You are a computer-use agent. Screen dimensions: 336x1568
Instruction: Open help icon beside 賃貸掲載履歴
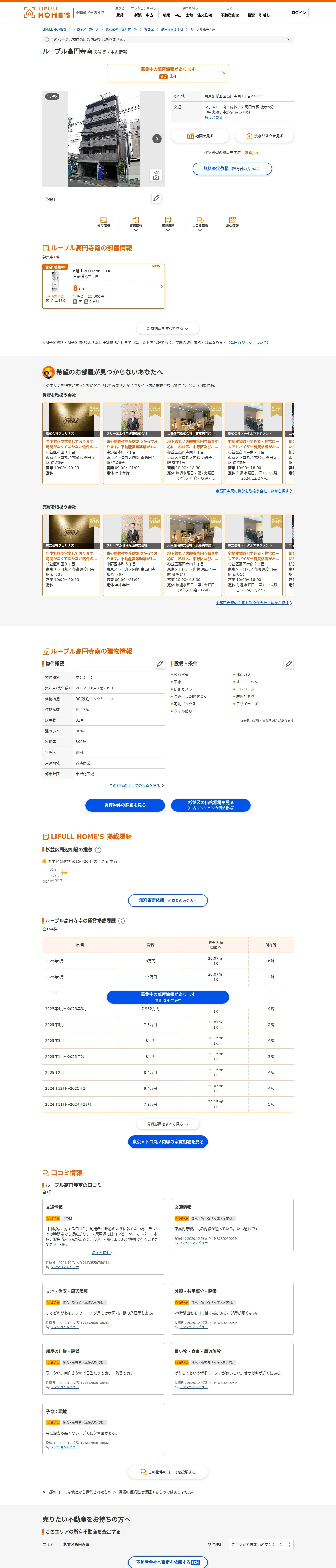(x=121, y=921)
